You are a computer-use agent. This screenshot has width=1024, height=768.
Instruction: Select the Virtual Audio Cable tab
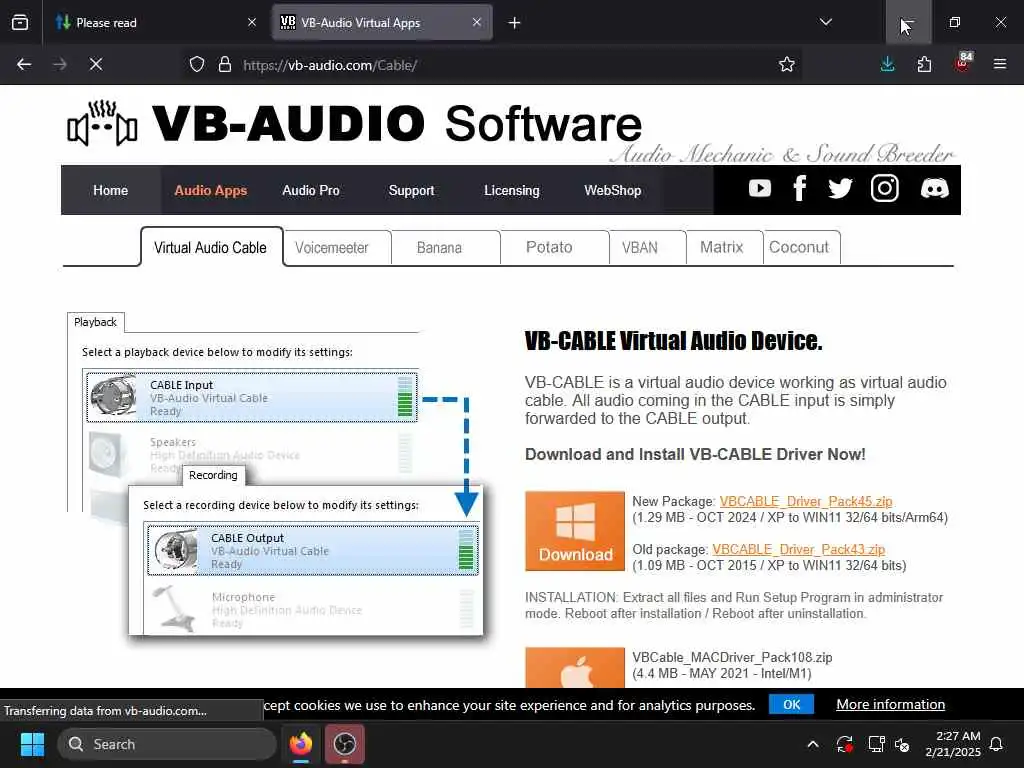(210, 248)
